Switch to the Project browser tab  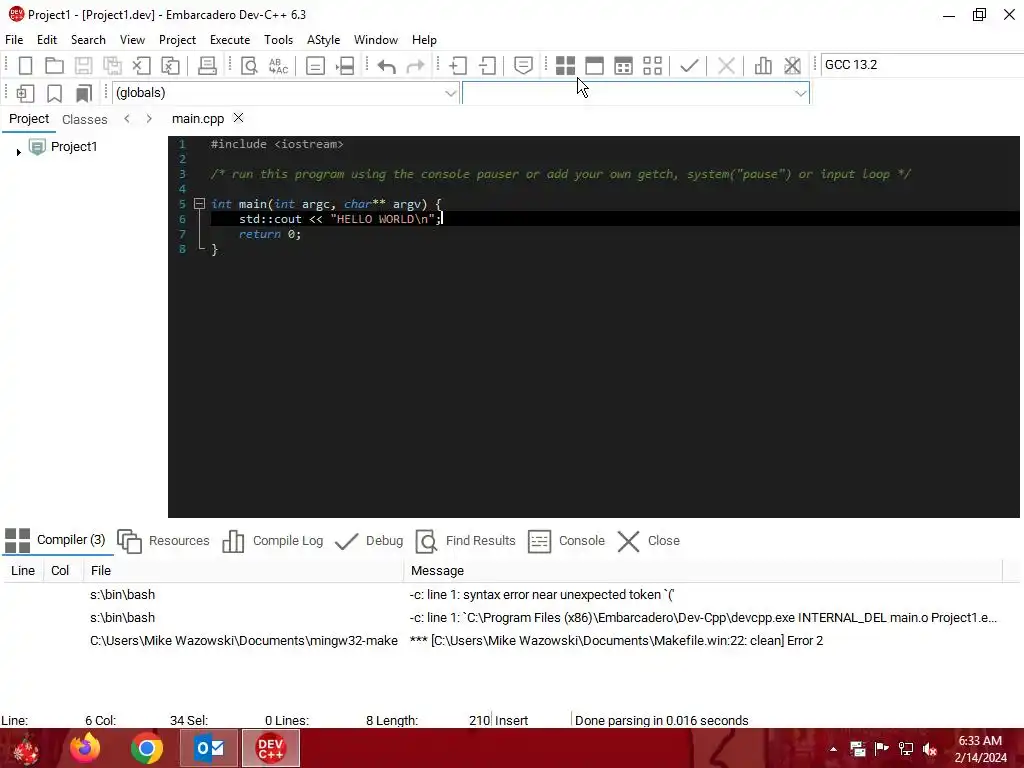point(29,119)
